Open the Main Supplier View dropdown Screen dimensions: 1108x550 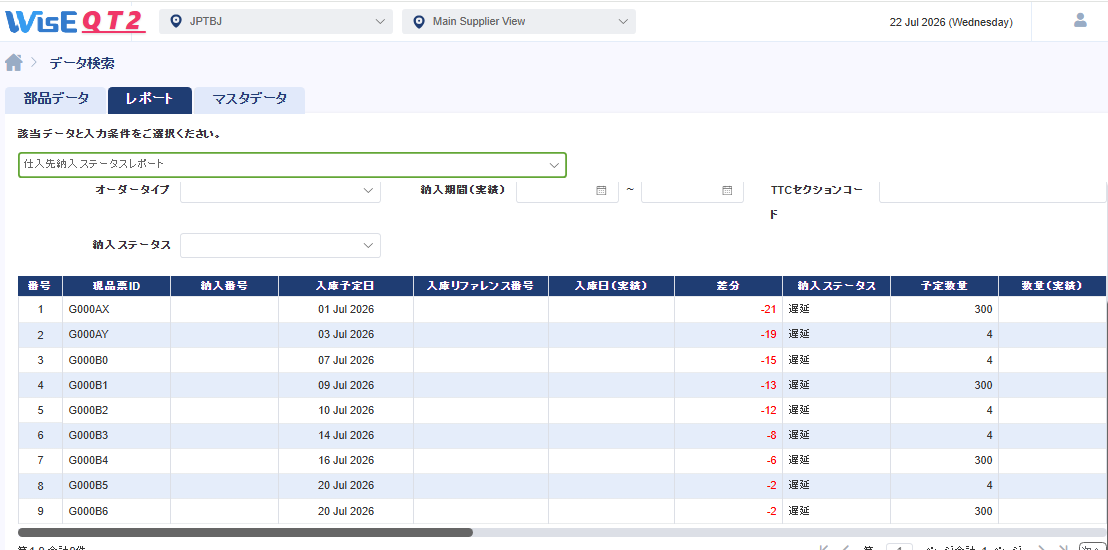519,21
